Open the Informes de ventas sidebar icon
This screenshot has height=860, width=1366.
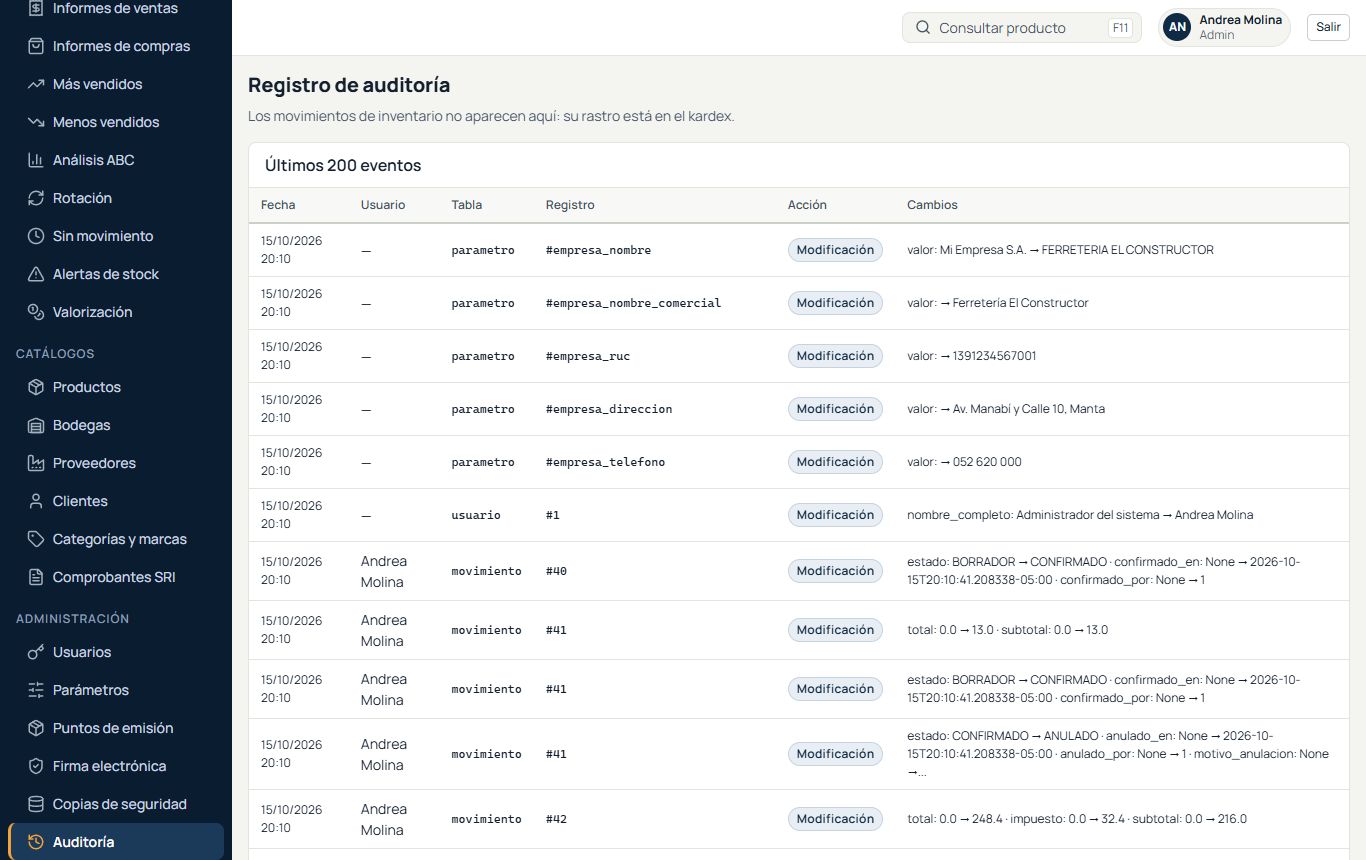point(36,8)
